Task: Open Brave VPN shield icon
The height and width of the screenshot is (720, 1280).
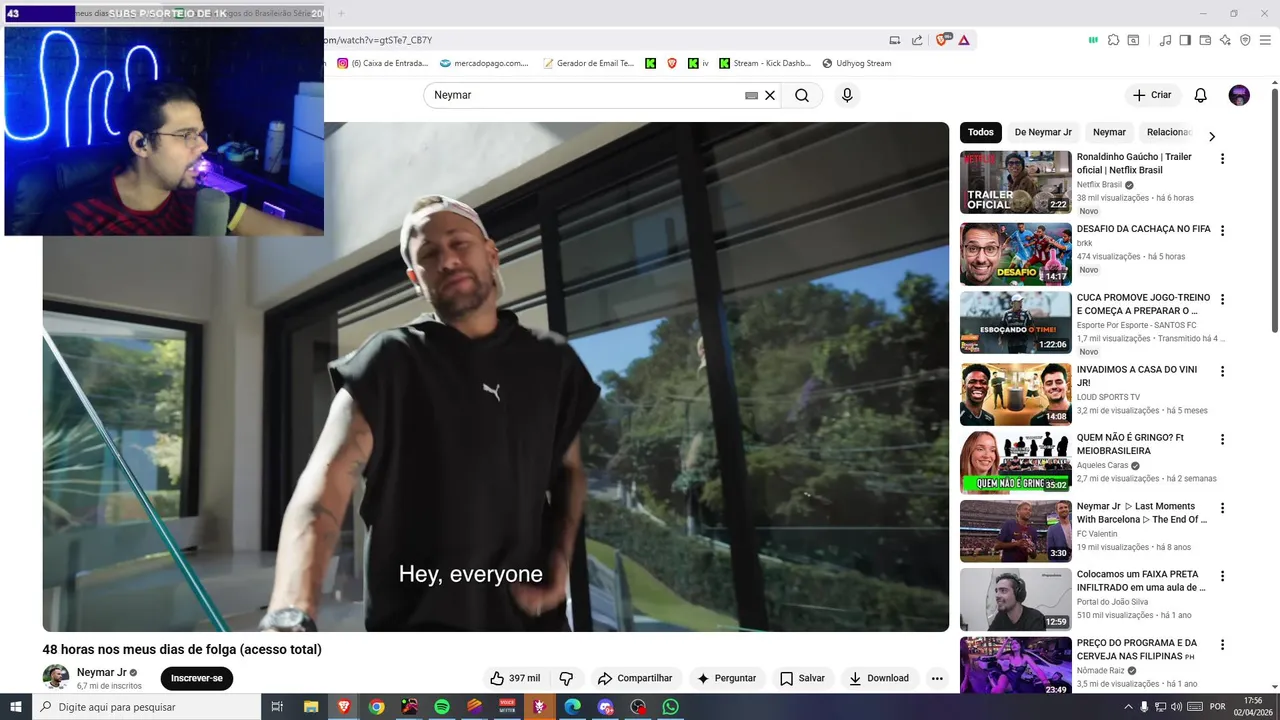Action: pyautogui.click(x=1245, y=40)
